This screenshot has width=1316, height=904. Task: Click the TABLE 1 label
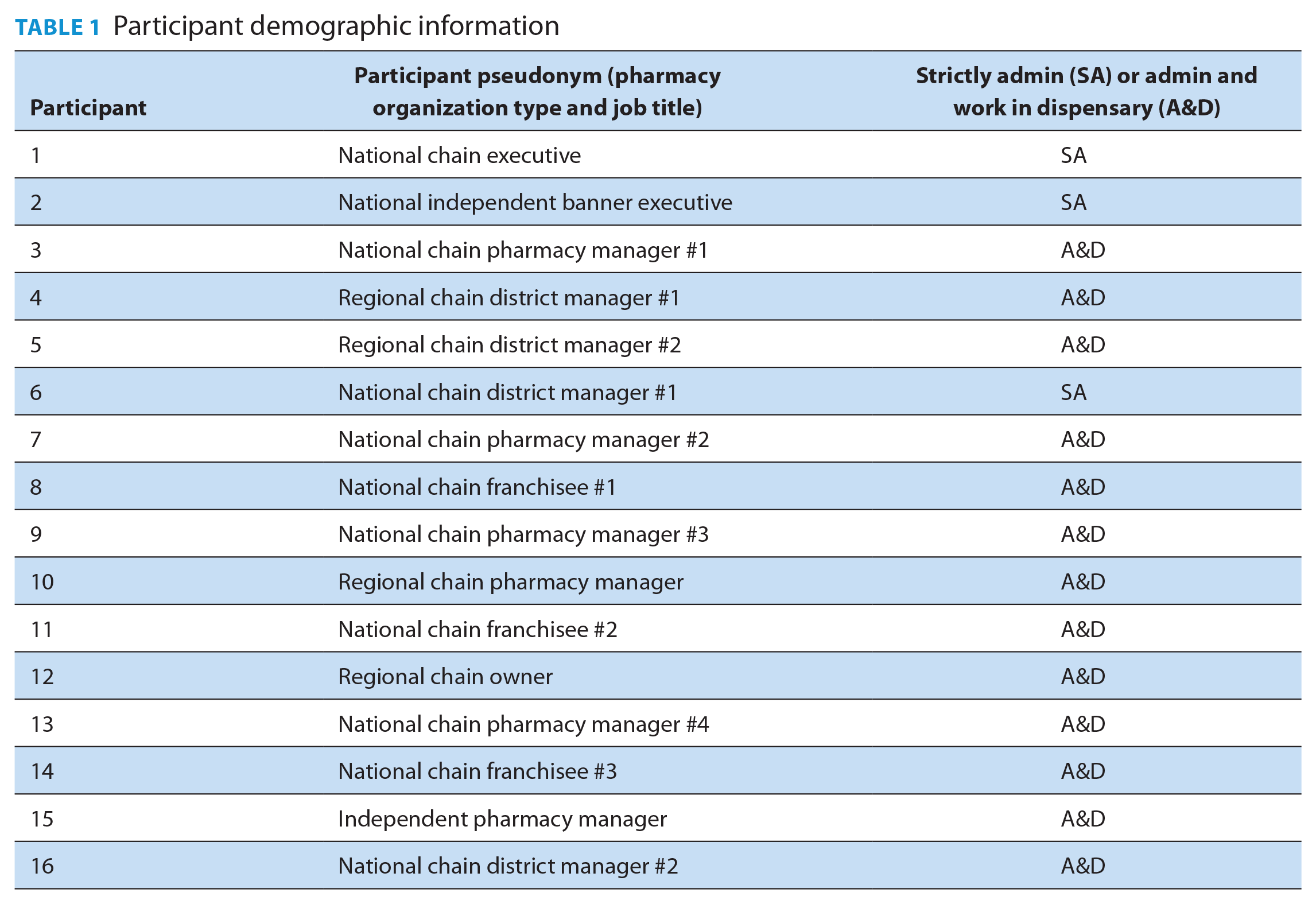click(x=57, y=27)
